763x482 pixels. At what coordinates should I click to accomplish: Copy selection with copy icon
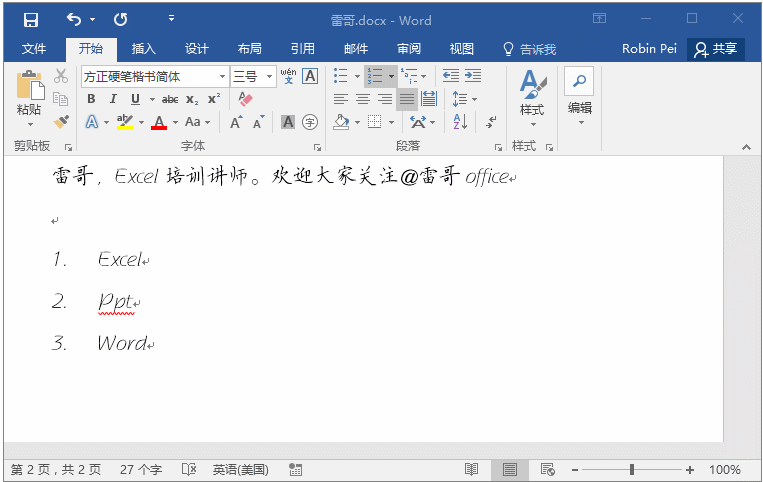point(61,99)
